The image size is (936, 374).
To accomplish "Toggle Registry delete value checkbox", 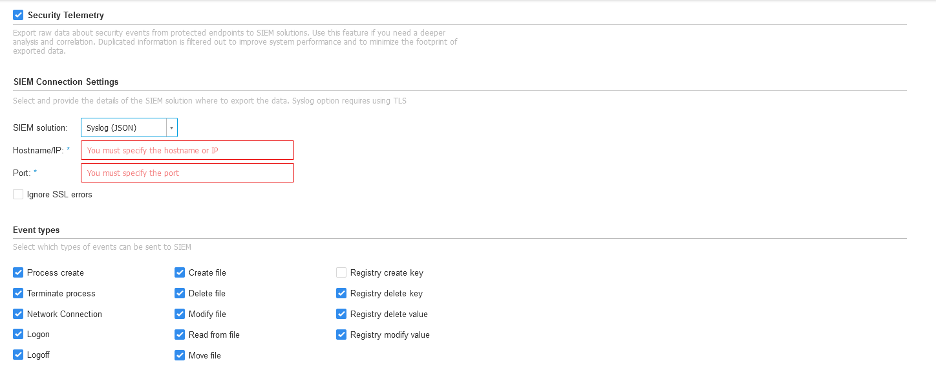I will (341, 314).
